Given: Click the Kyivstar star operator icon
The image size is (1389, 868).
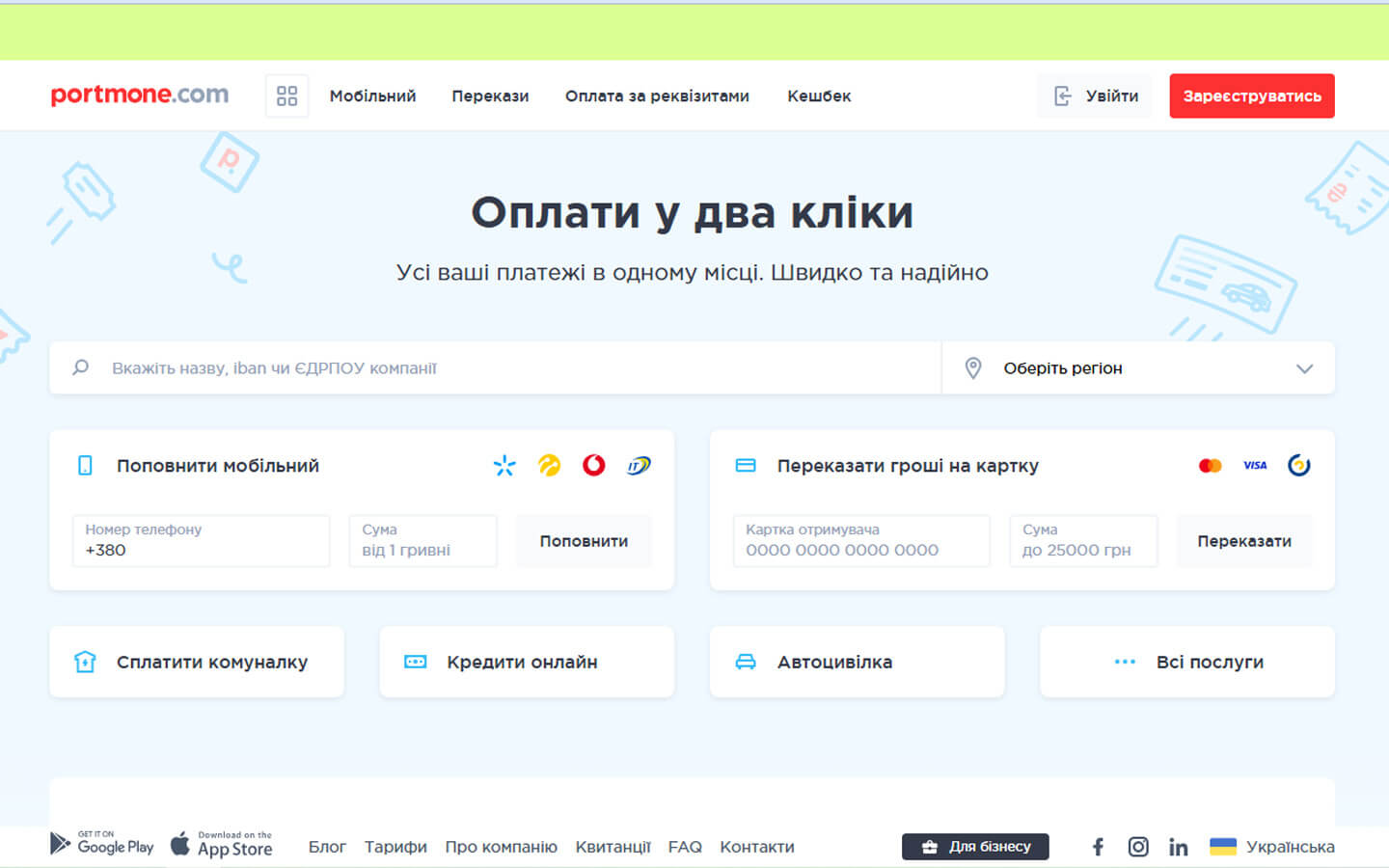Looking at the screenshot, I should [x=504, y=466].
